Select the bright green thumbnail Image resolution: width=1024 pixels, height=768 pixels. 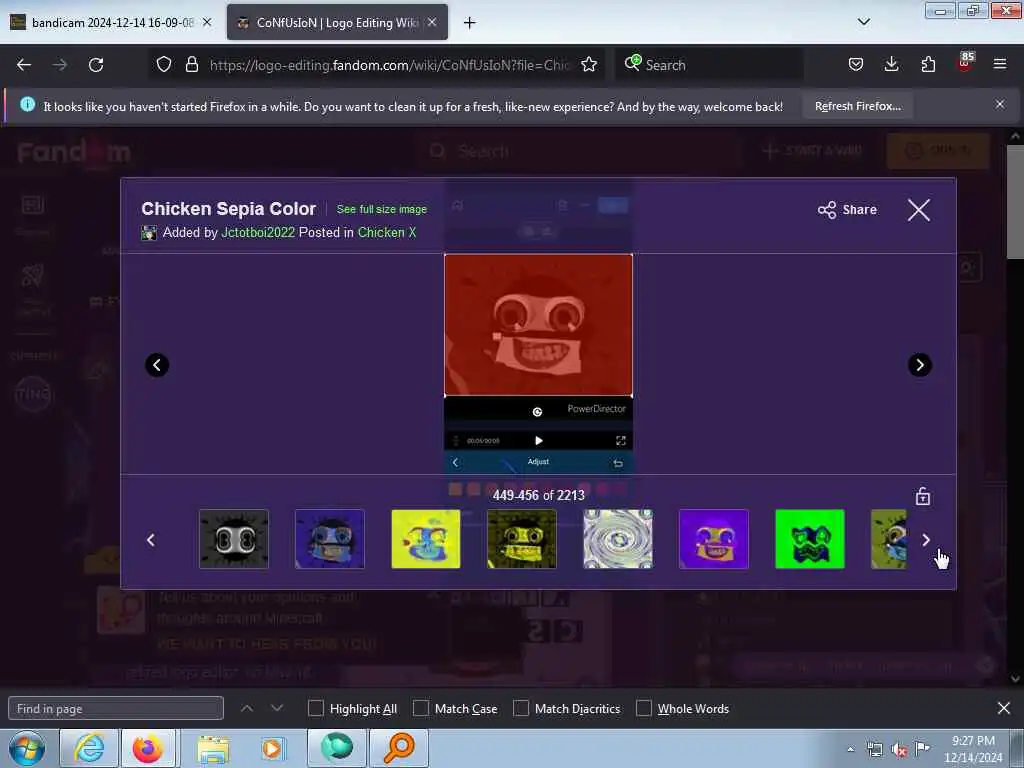(x=810, y=539)
